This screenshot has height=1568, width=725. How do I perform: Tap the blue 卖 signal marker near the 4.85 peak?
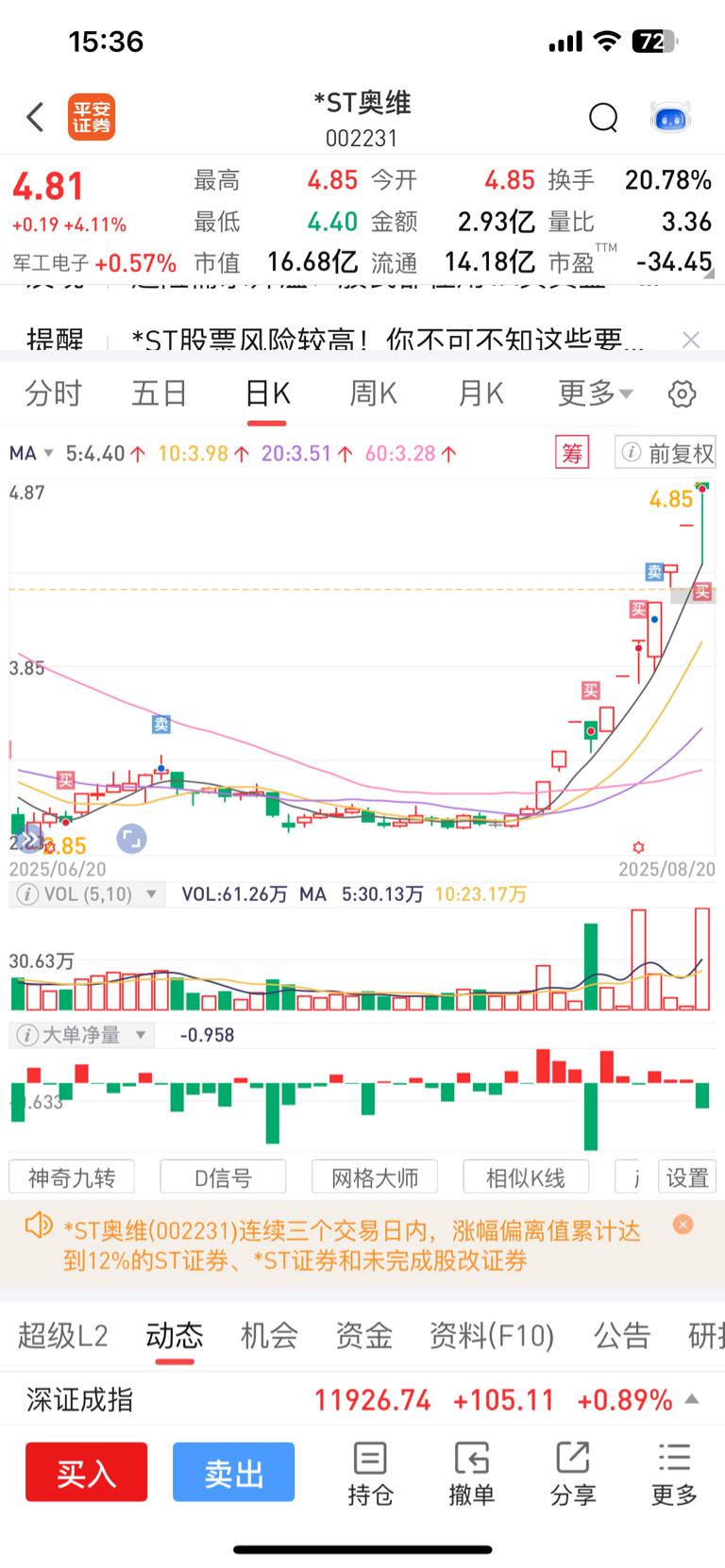pos(654,571)
